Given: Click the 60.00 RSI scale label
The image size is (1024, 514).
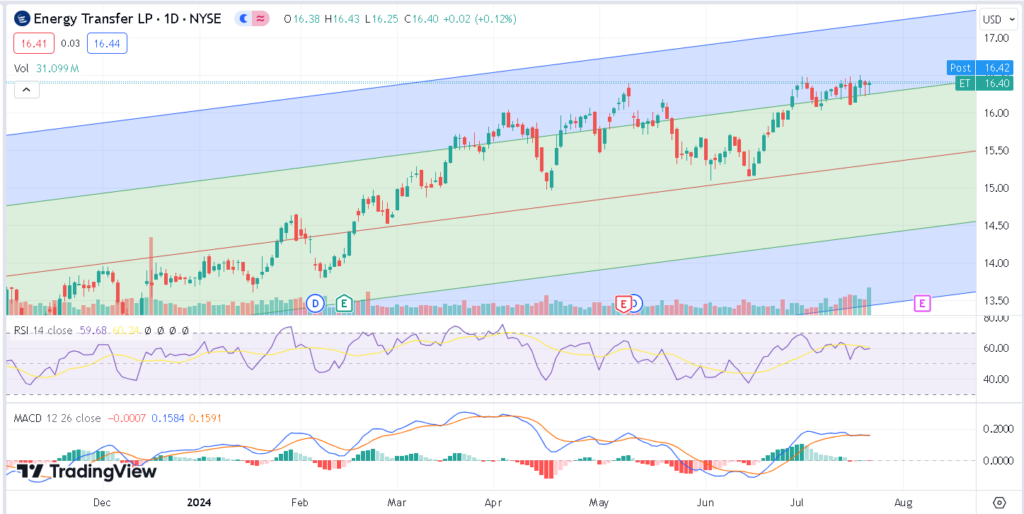Looking at the screenshot, I should coord(998,348).
